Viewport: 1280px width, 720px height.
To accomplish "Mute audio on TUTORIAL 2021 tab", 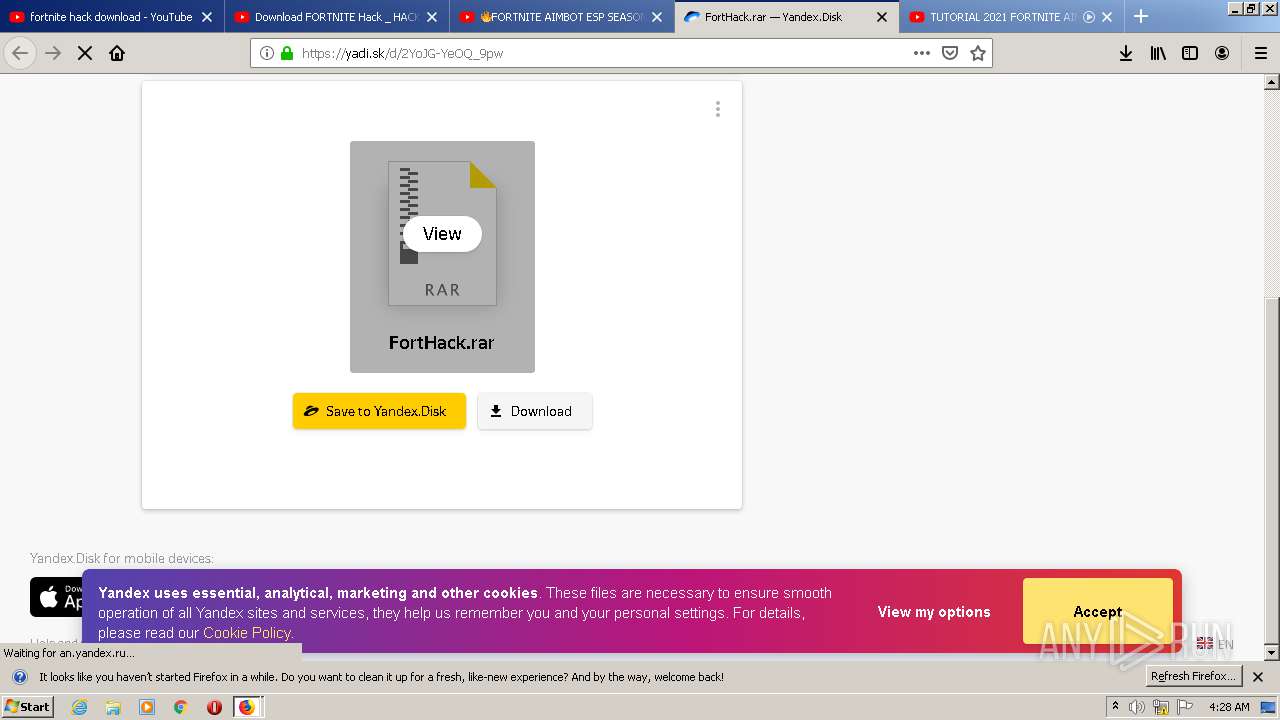I will [x=1089, y=17].
